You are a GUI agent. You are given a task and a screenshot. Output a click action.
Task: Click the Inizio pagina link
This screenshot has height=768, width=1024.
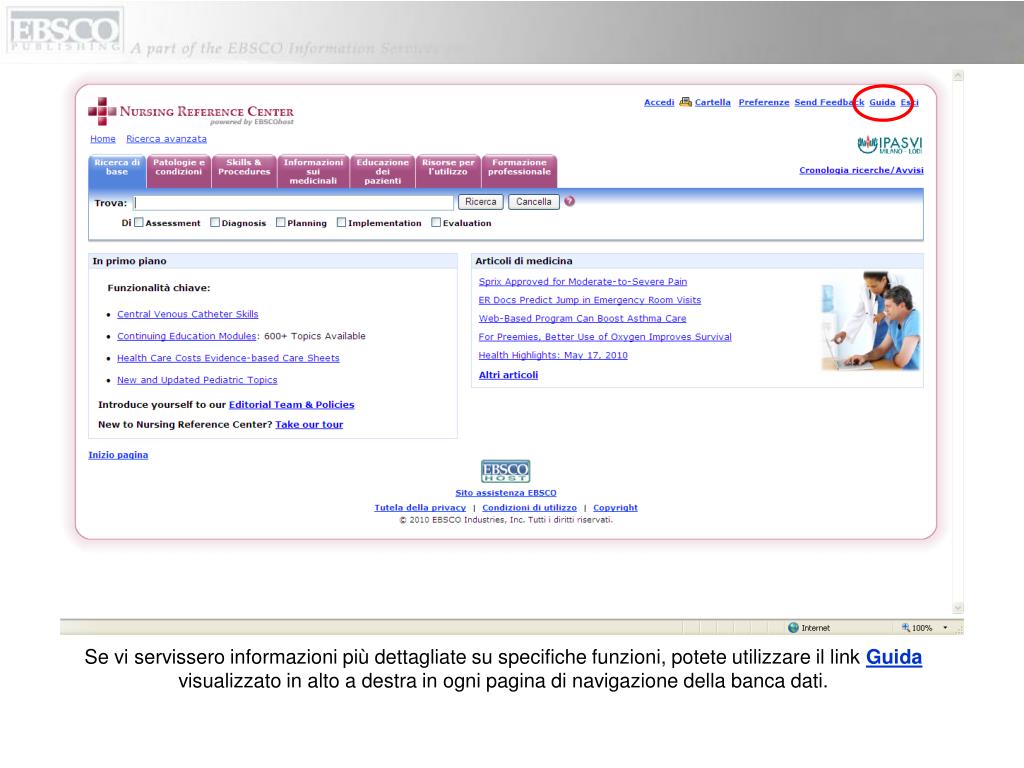118,455
